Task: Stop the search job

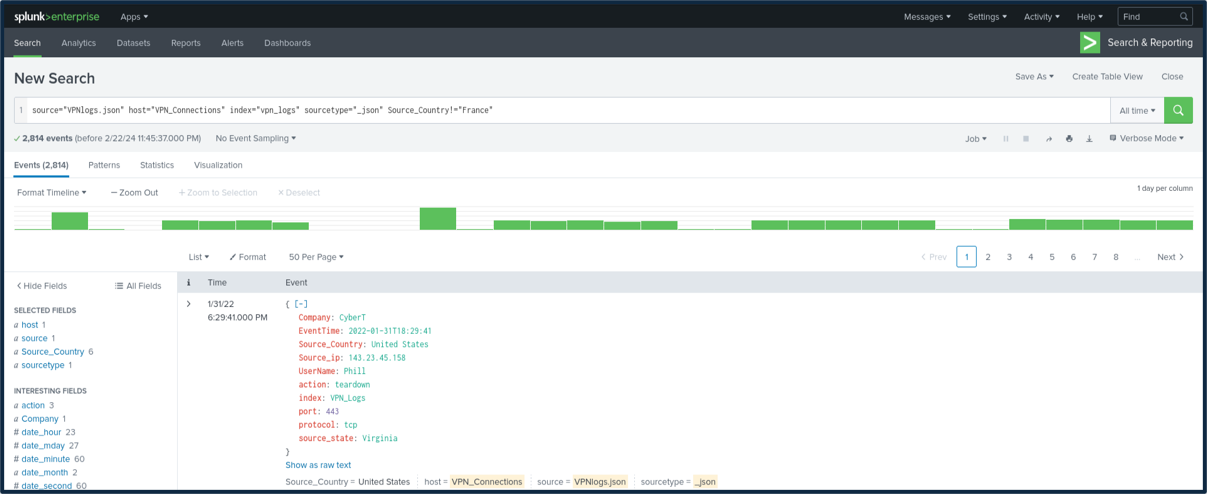Action: (1026, 139)
